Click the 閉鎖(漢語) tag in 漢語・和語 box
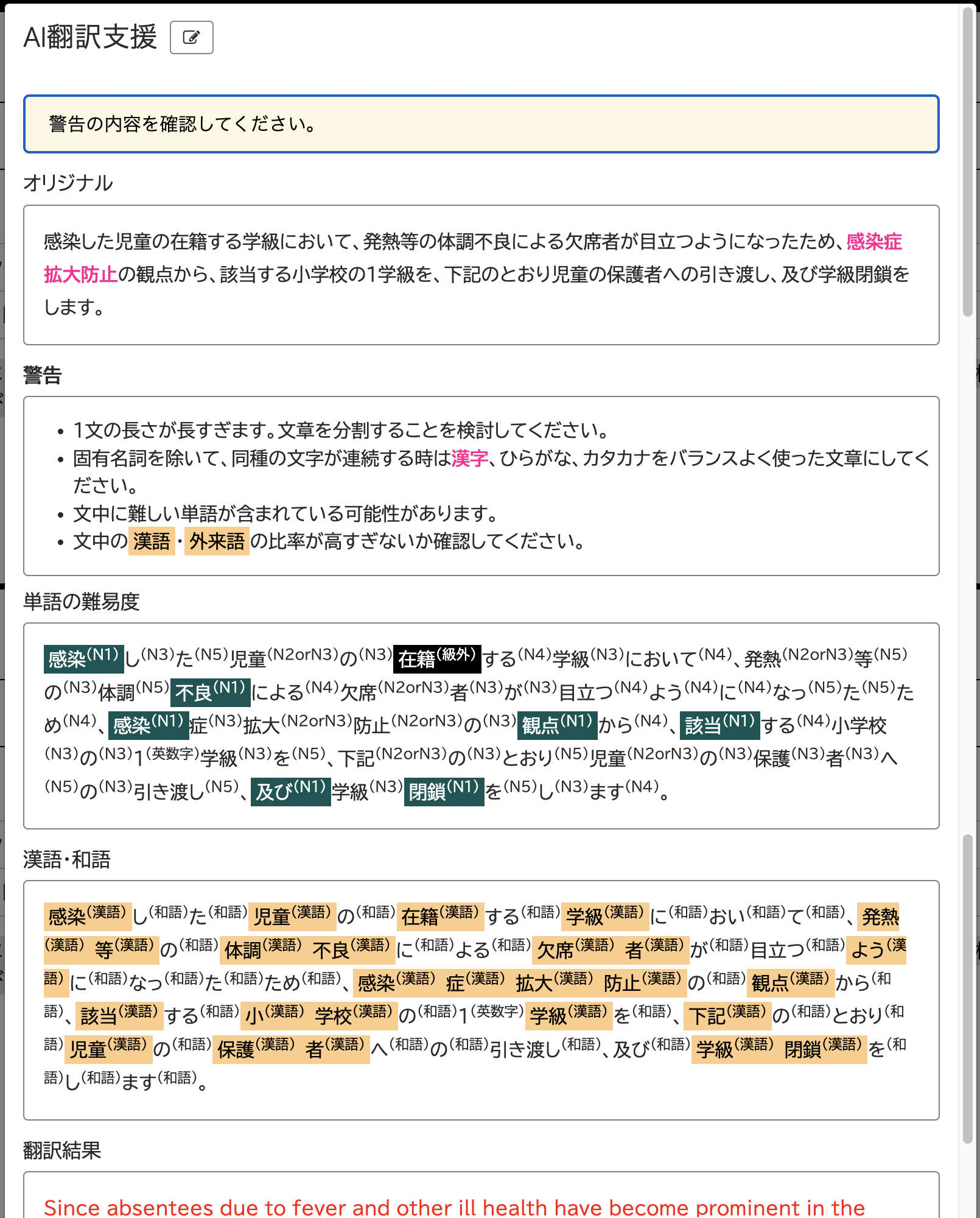This screenshot has width=980, height=1218. (823, 1049)
